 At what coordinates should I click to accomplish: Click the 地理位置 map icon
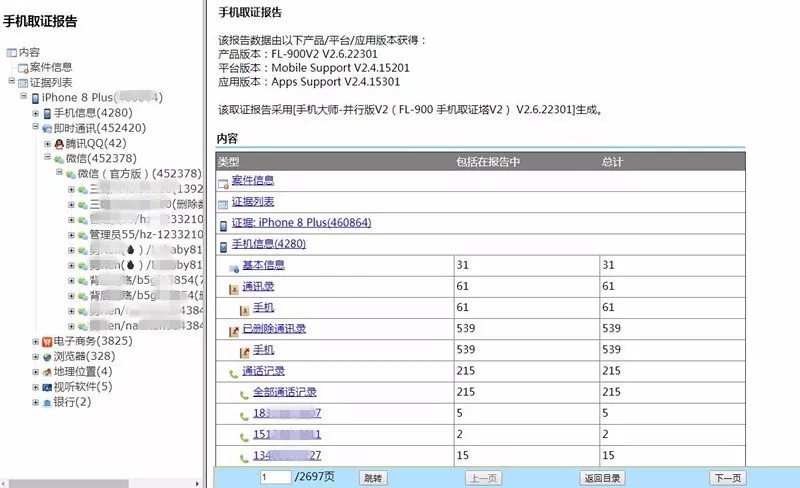[x=47, y=372]
